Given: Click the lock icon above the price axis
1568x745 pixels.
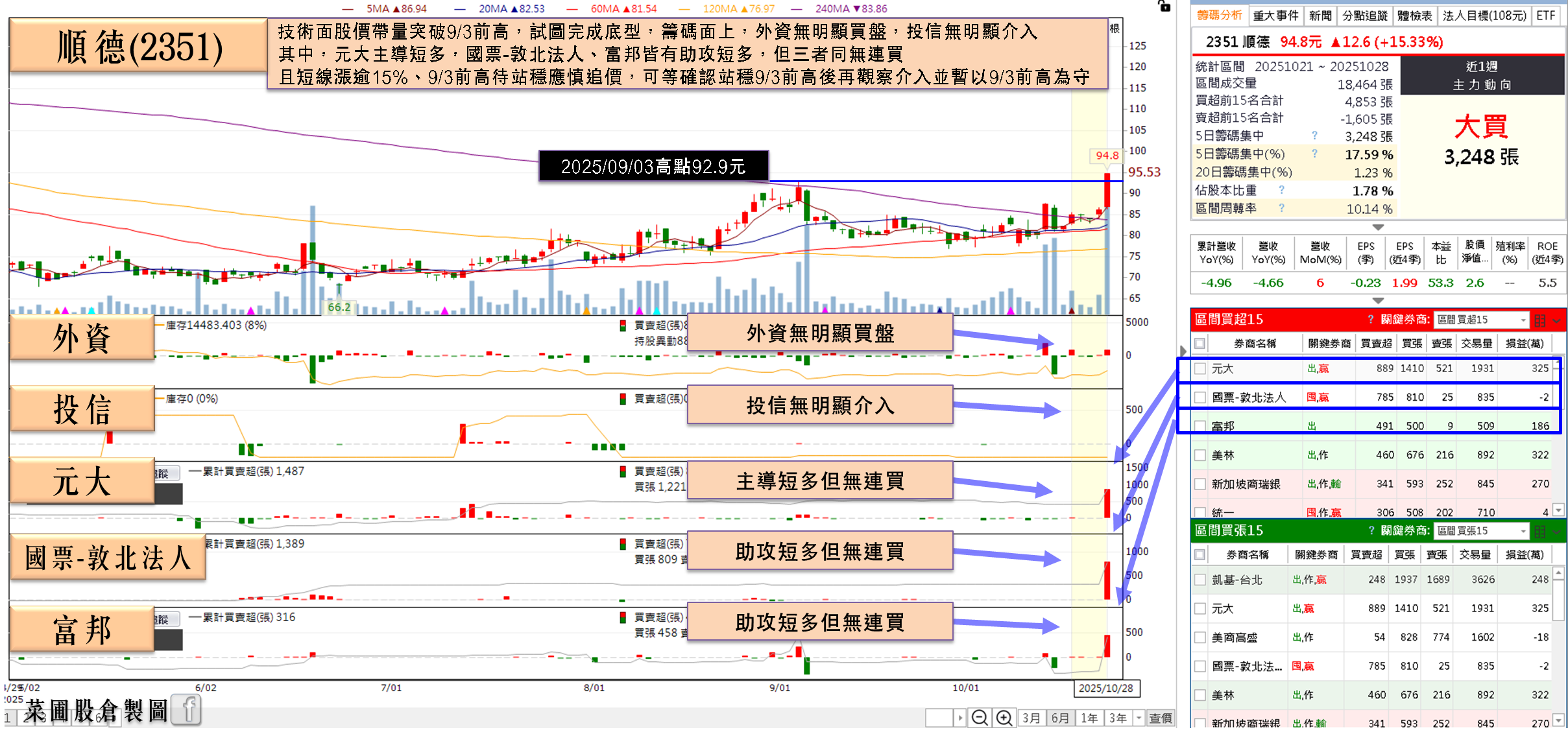Looking at the screenshot, I should pos(1164,6).
